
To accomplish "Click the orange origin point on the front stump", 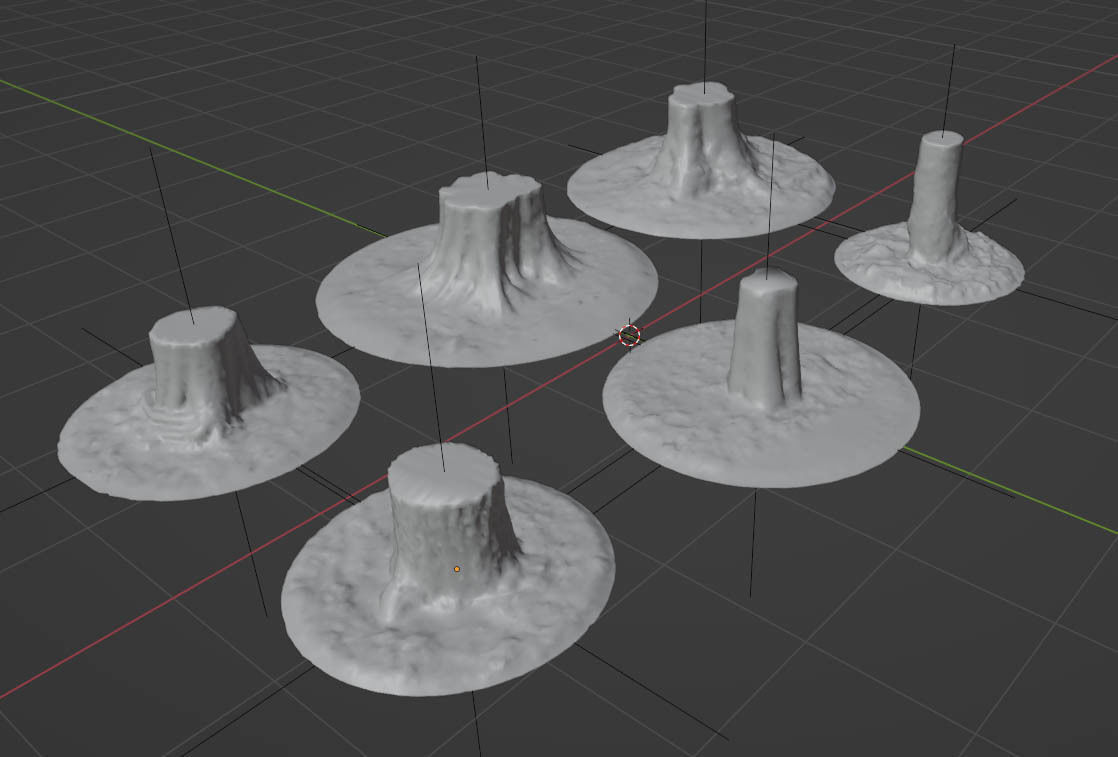I will [457, 569].
